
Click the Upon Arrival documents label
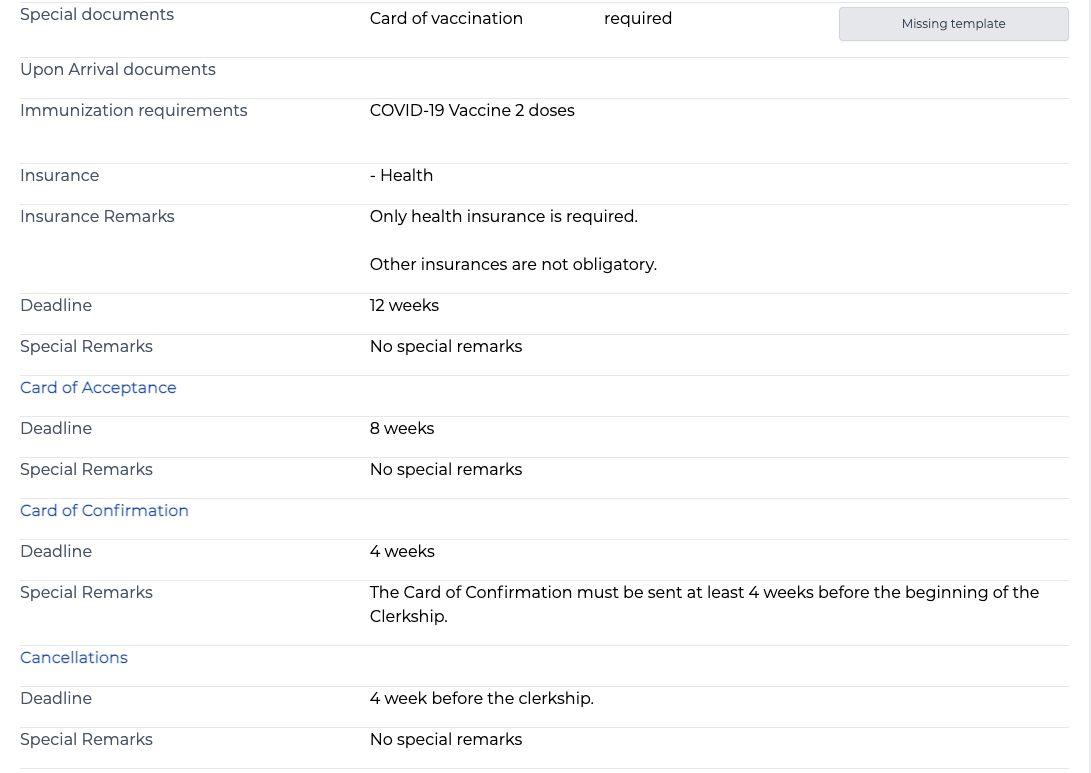coord(118,70)
